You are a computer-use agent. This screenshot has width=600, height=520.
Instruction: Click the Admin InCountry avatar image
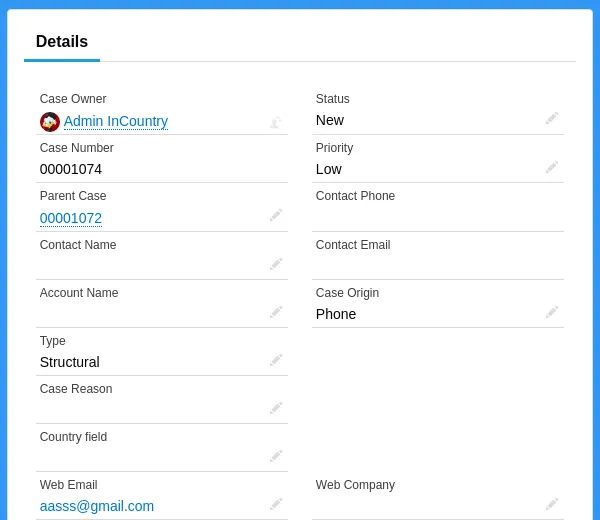point(50,122)
